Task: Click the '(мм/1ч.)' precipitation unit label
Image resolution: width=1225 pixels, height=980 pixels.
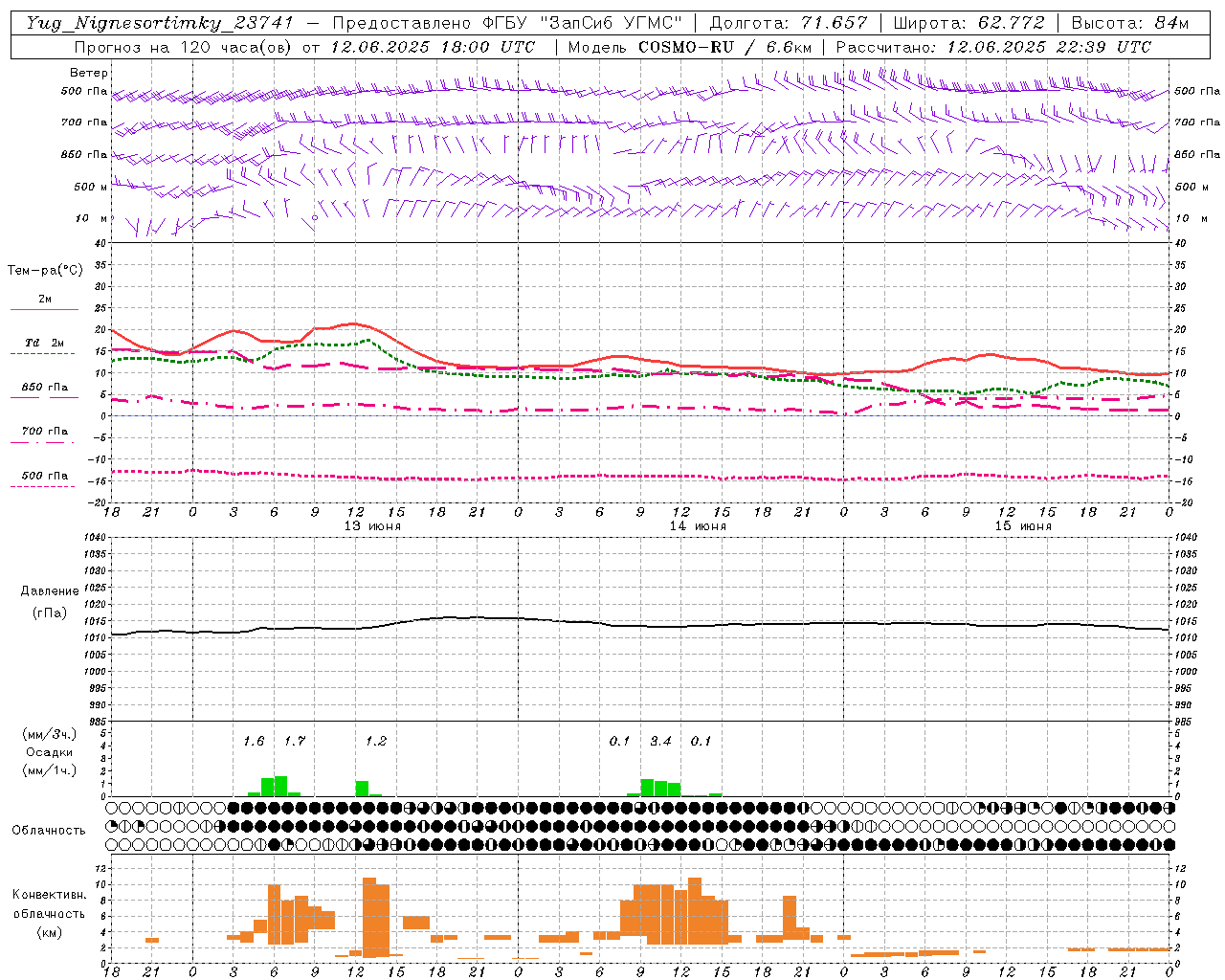Action: pos(49,769)
